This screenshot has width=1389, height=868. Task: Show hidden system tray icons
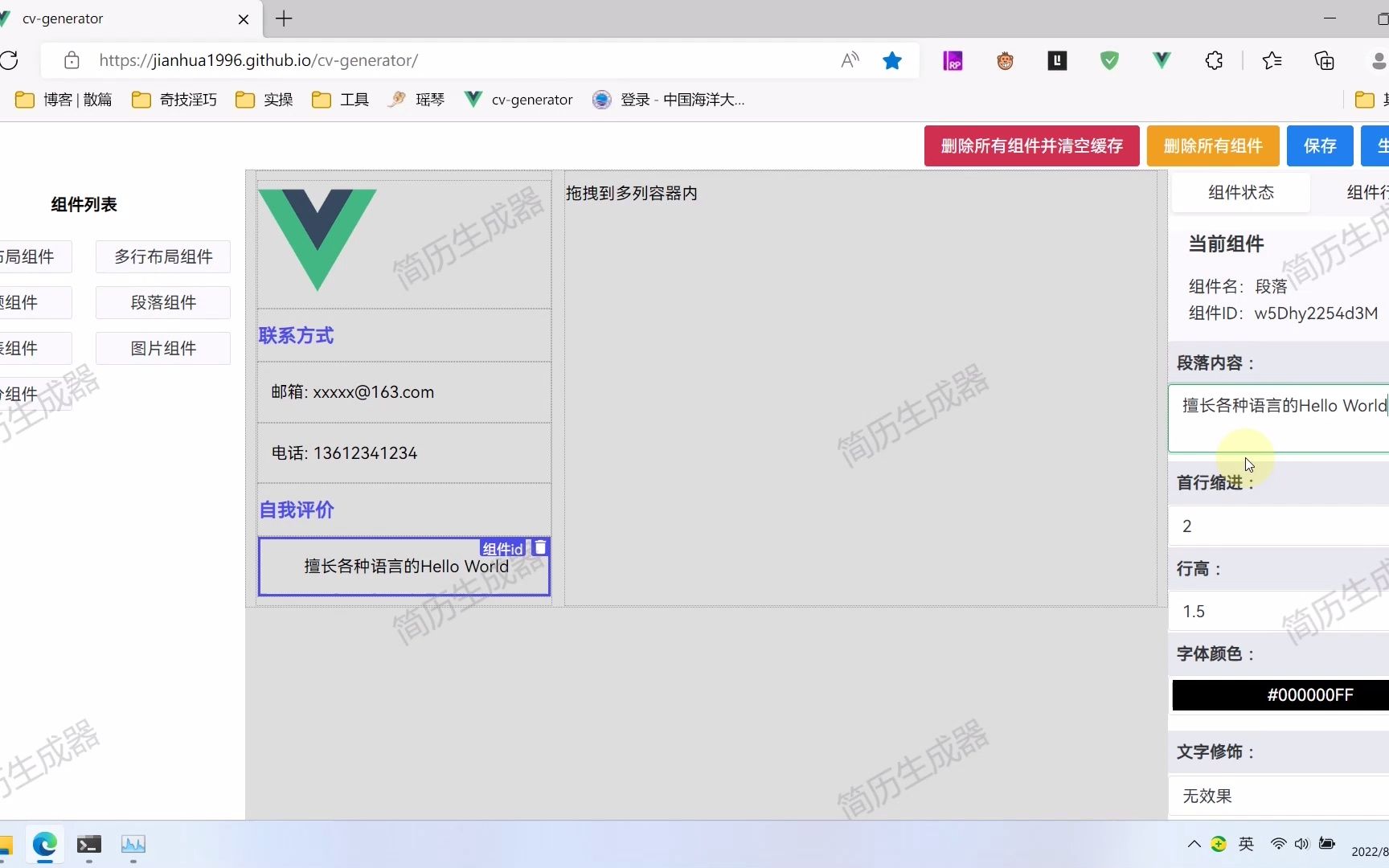1194,844
